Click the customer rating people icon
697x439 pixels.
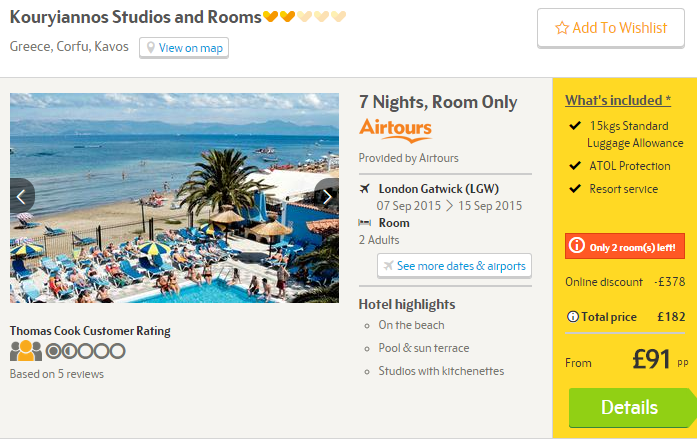click(26, 351)
